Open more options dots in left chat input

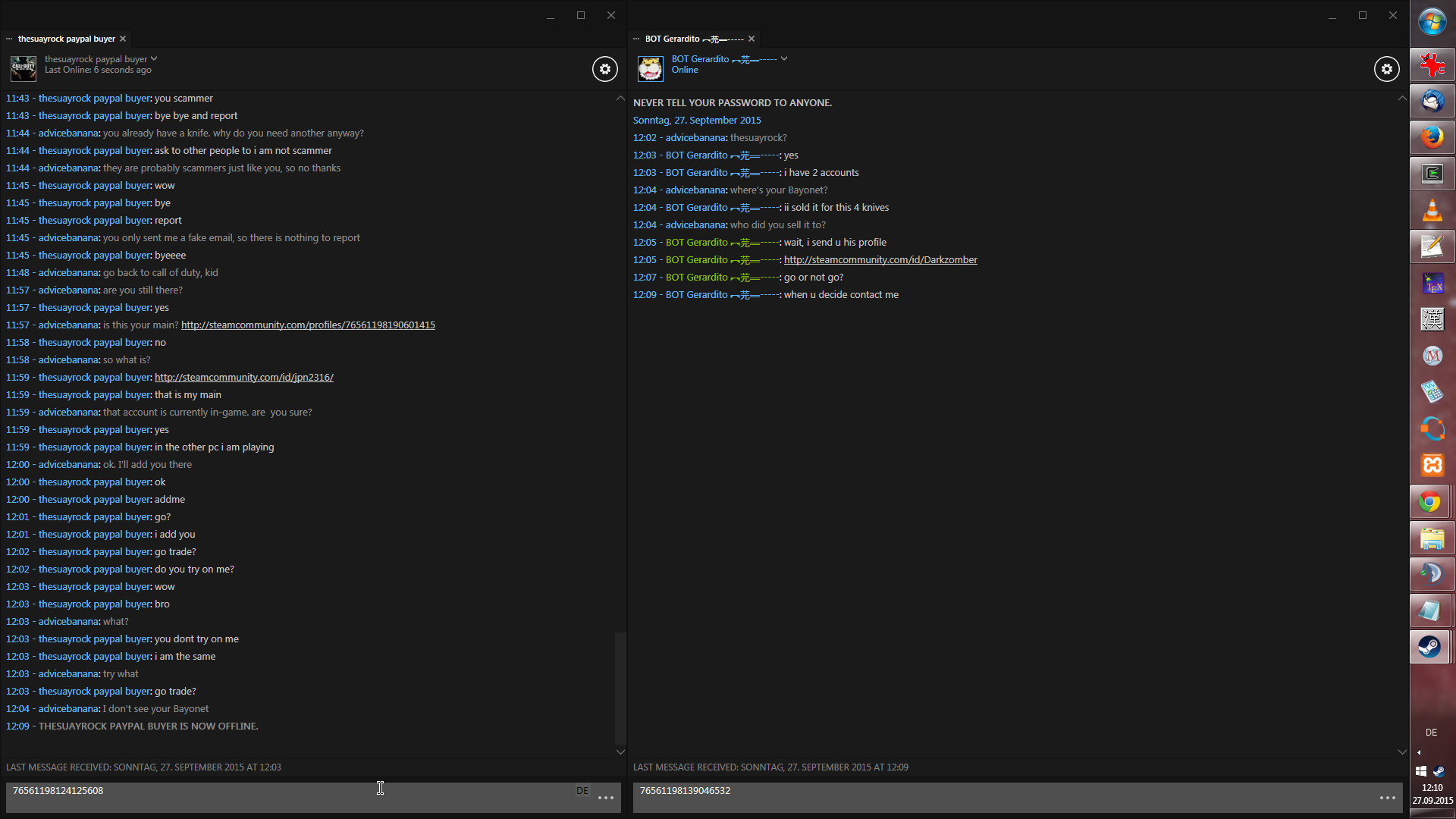pos(605,798)
